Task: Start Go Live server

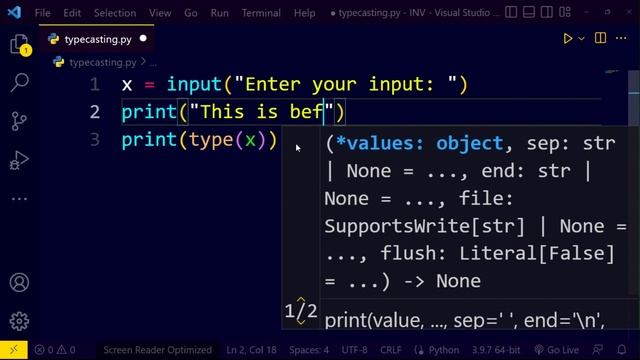Action: pos(557,350)
